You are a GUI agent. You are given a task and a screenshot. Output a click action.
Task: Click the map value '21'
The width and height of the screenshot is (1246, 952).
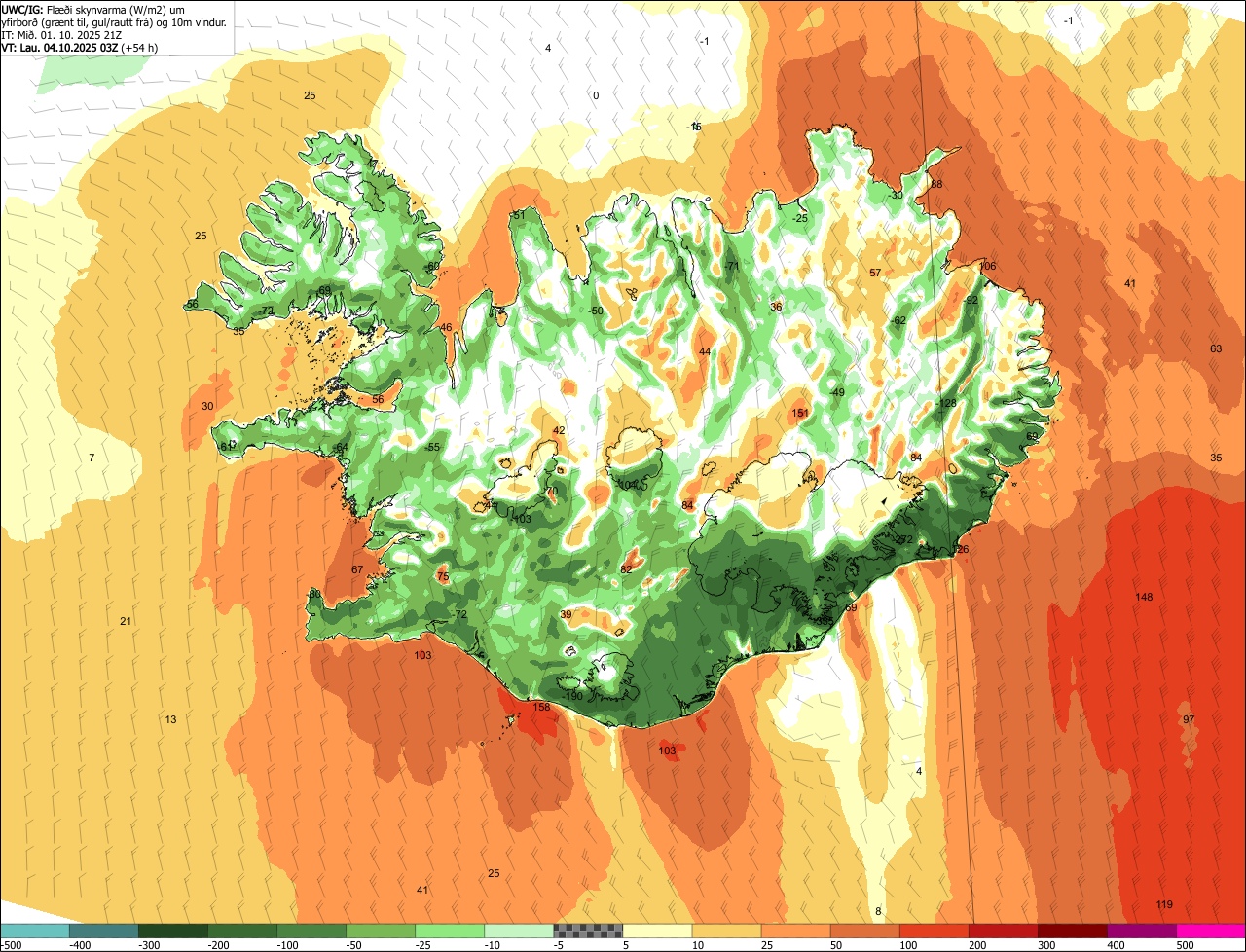126,621
